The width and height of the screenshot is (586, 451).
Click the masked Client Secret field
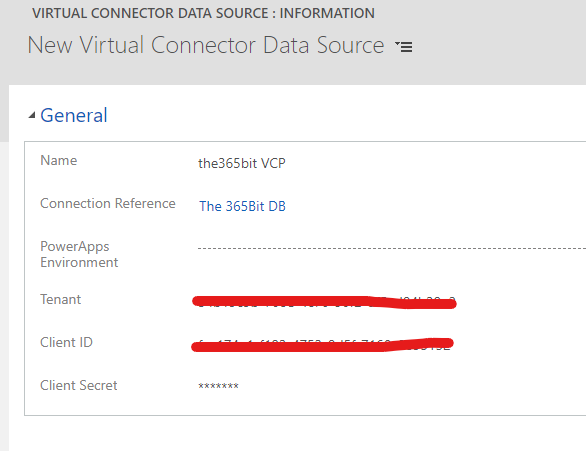(218, 386)
